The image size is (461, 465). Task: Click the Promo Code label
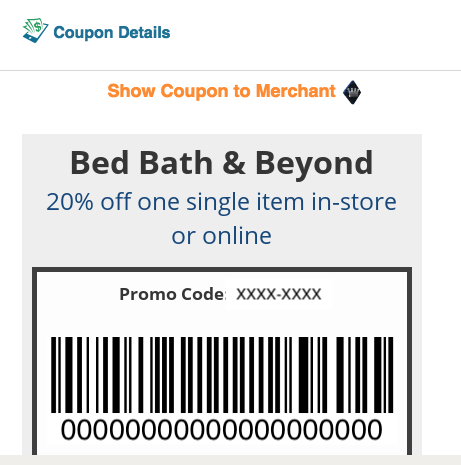(x=172, y=294)
